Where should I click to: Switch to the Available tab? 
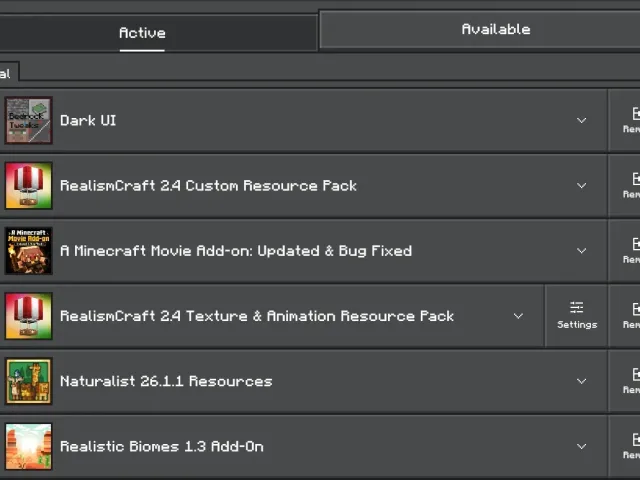[x=480, y=29]
